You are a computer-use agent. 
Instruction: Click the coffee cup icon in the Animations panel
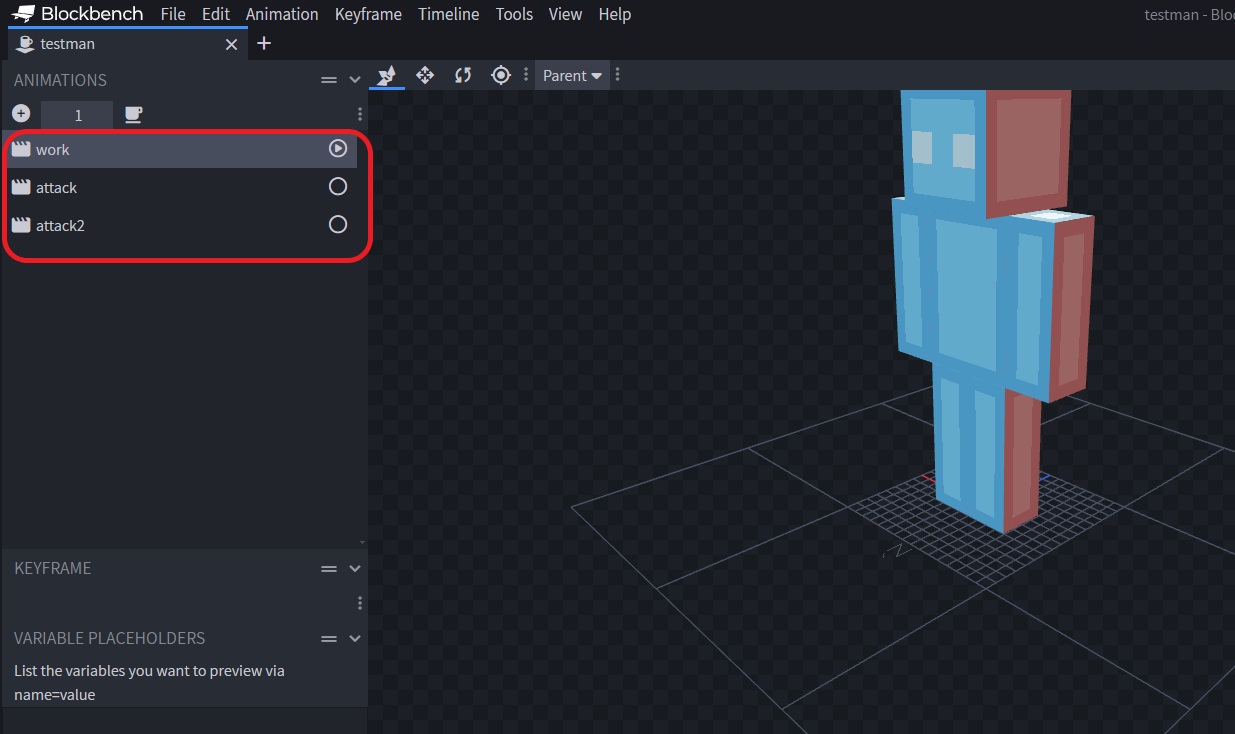point(133,114)
